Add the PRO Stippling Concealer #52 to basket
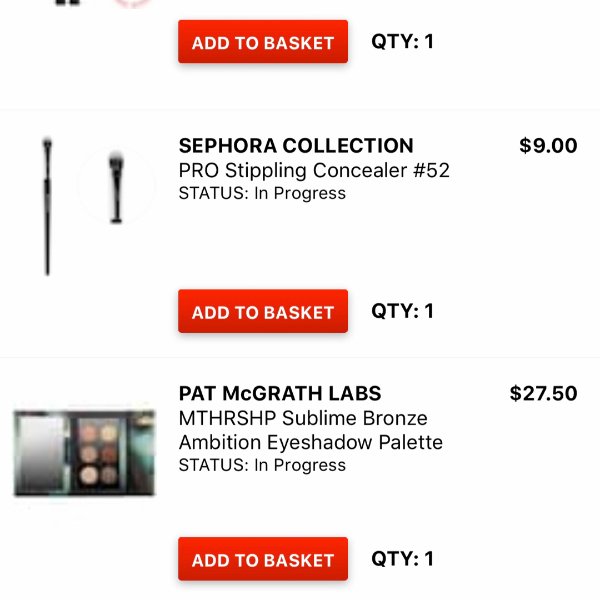The image size is (600, 600). [x=263, y=311]
